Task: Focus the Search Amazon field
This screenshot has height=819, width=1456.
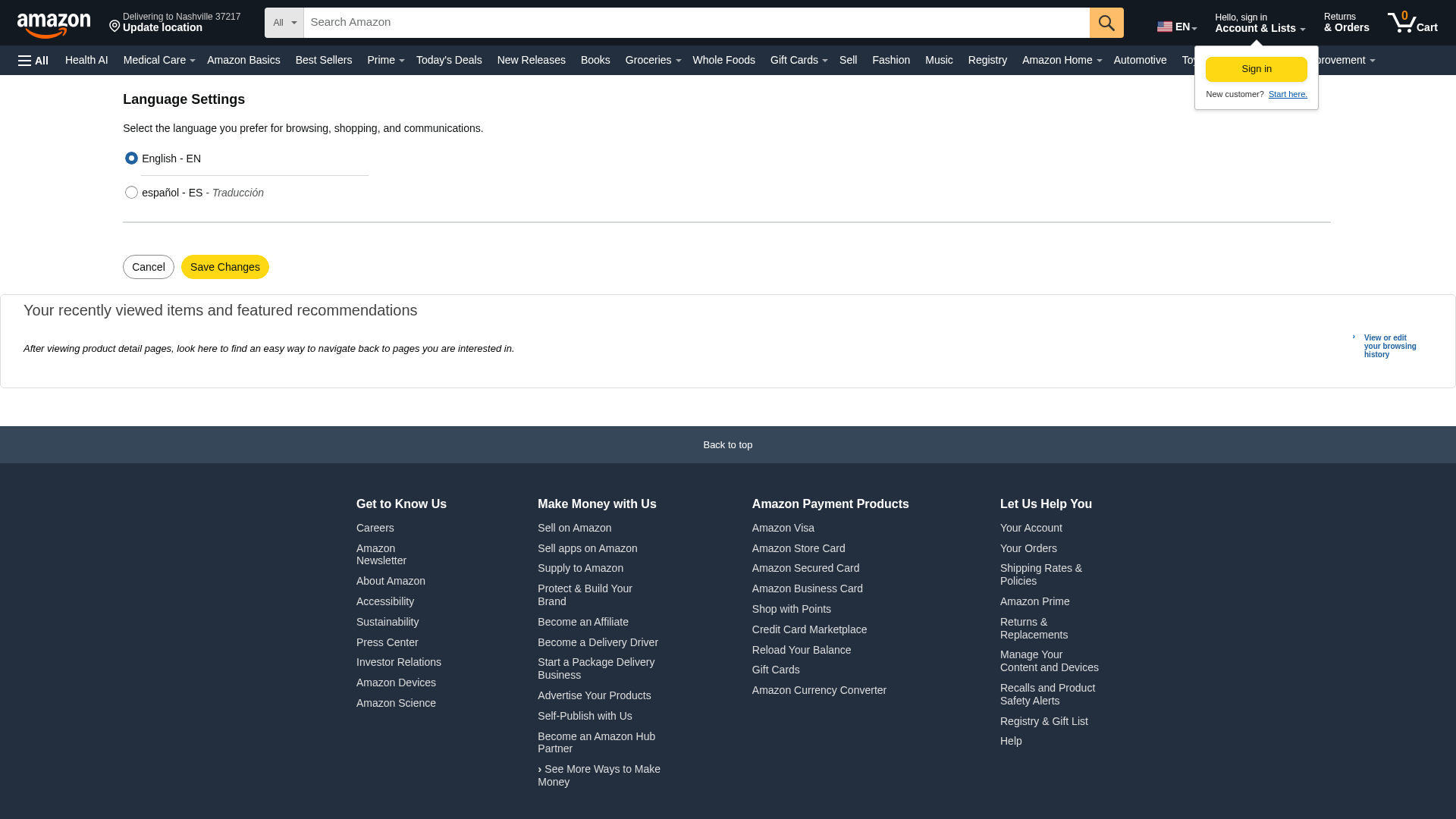Action: point(696,23)
